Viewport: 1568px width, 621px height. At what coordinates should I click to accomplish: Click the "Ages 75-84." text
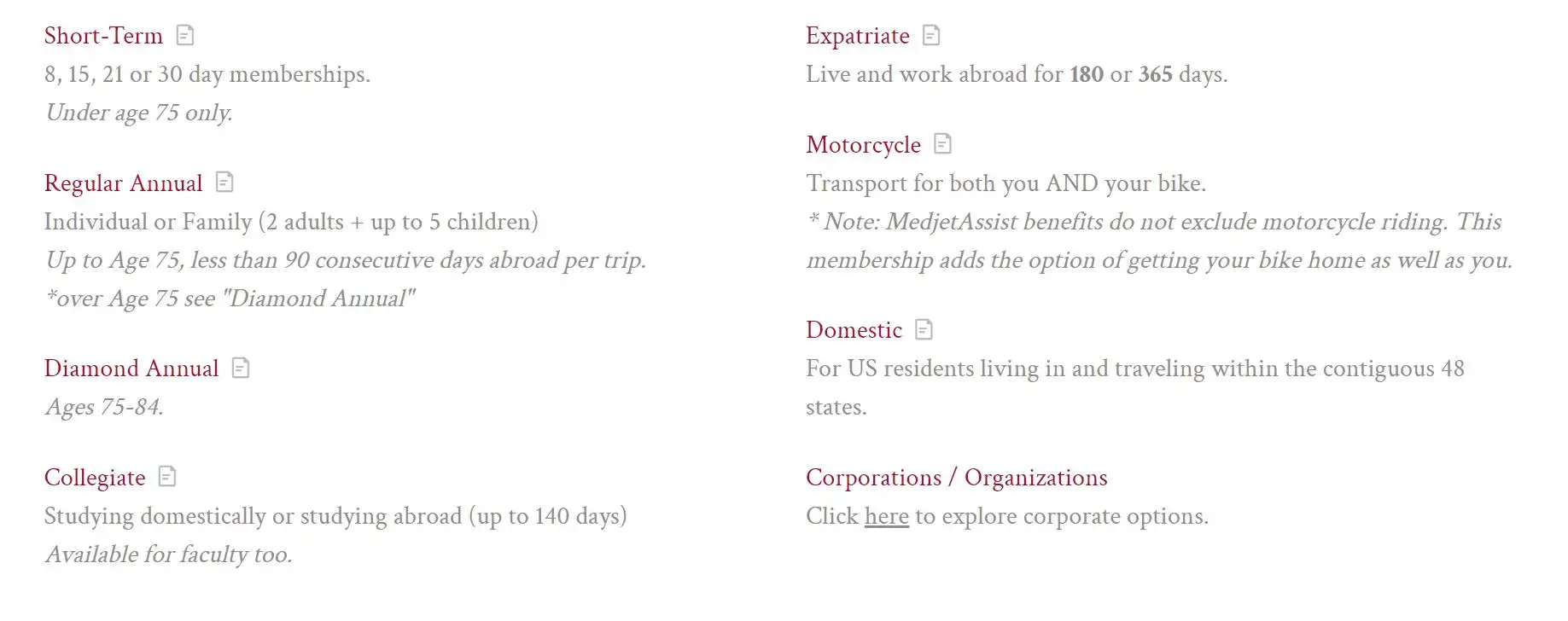pyautogui.click(x=104, y=407)
